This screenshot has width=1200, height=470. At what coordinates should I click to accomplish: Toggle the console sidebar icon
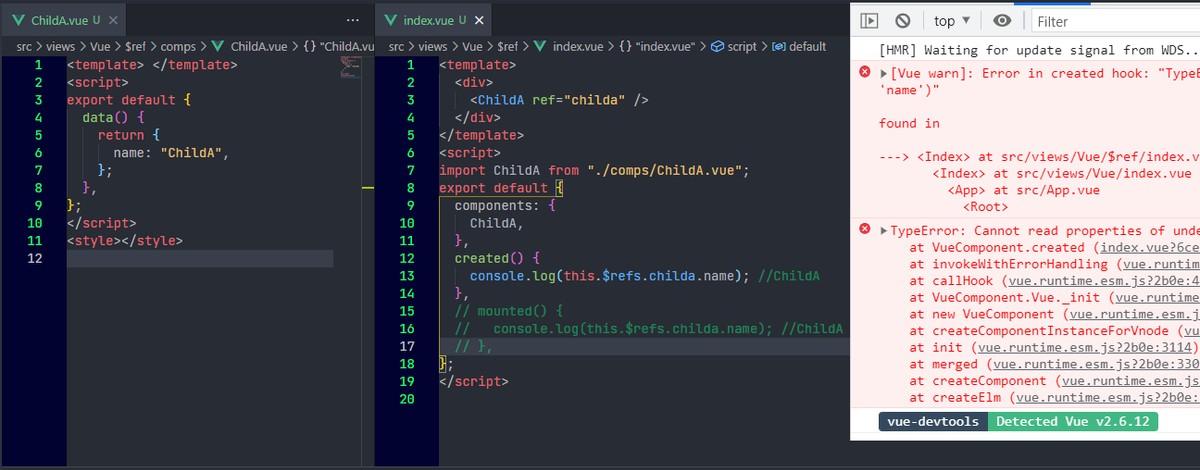pos(870,20)
